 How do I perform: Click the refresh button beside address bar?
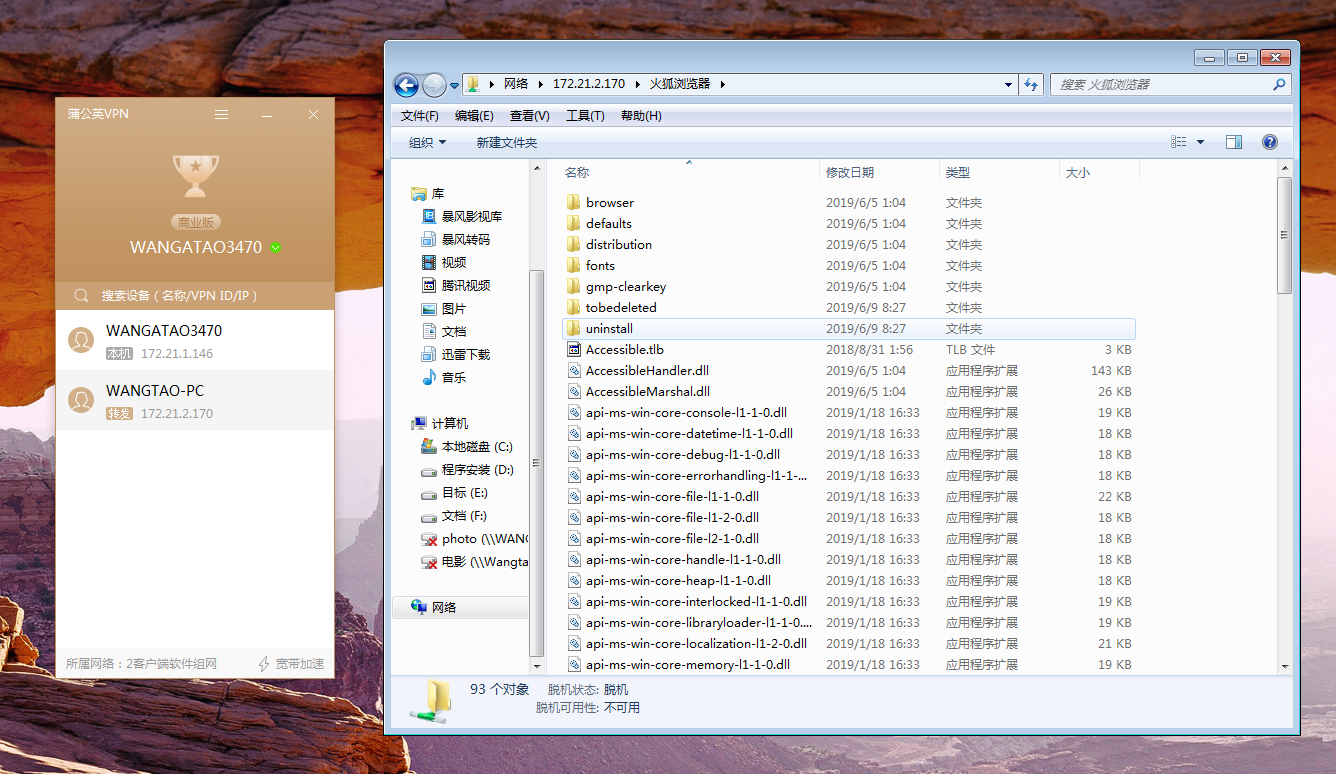(x=1032, y=85)
